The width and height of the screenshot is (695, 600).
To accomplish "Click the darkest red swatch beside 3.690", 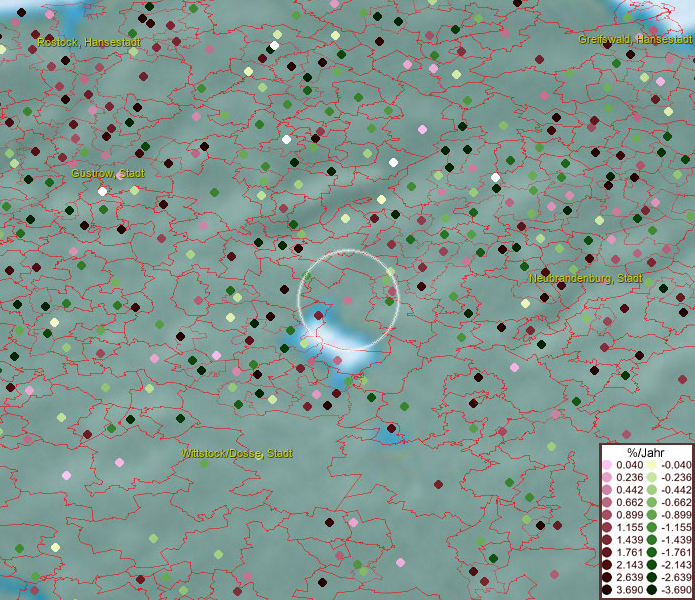I will (x=607, y=590).
